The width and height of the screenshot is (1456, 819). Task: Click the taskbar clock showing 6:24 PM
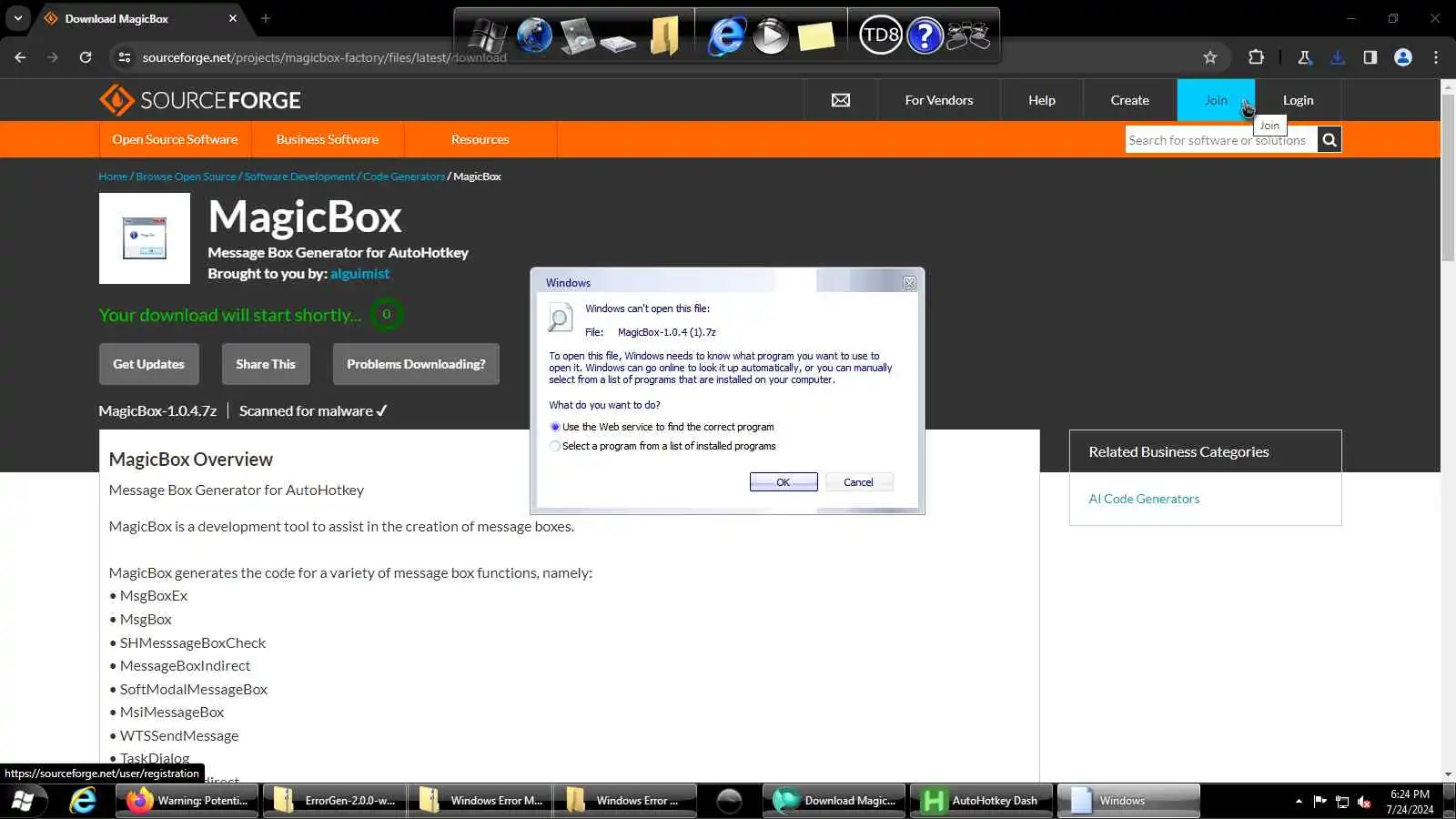point(1410,802)
